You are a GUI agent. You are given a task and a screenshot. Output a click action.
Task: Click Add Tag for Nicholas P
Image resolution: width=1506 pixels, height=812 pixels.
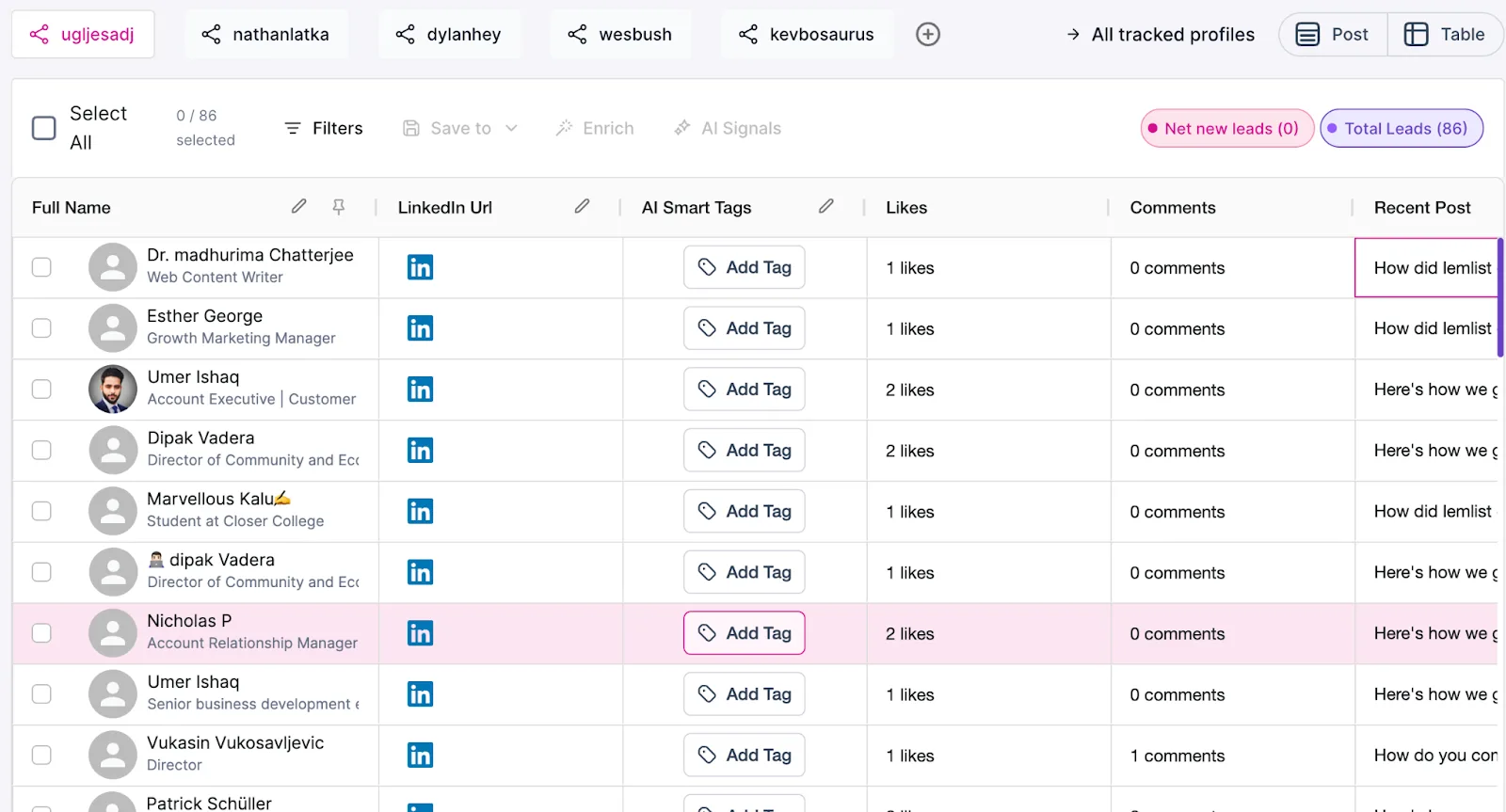click(x=745, y=633)
